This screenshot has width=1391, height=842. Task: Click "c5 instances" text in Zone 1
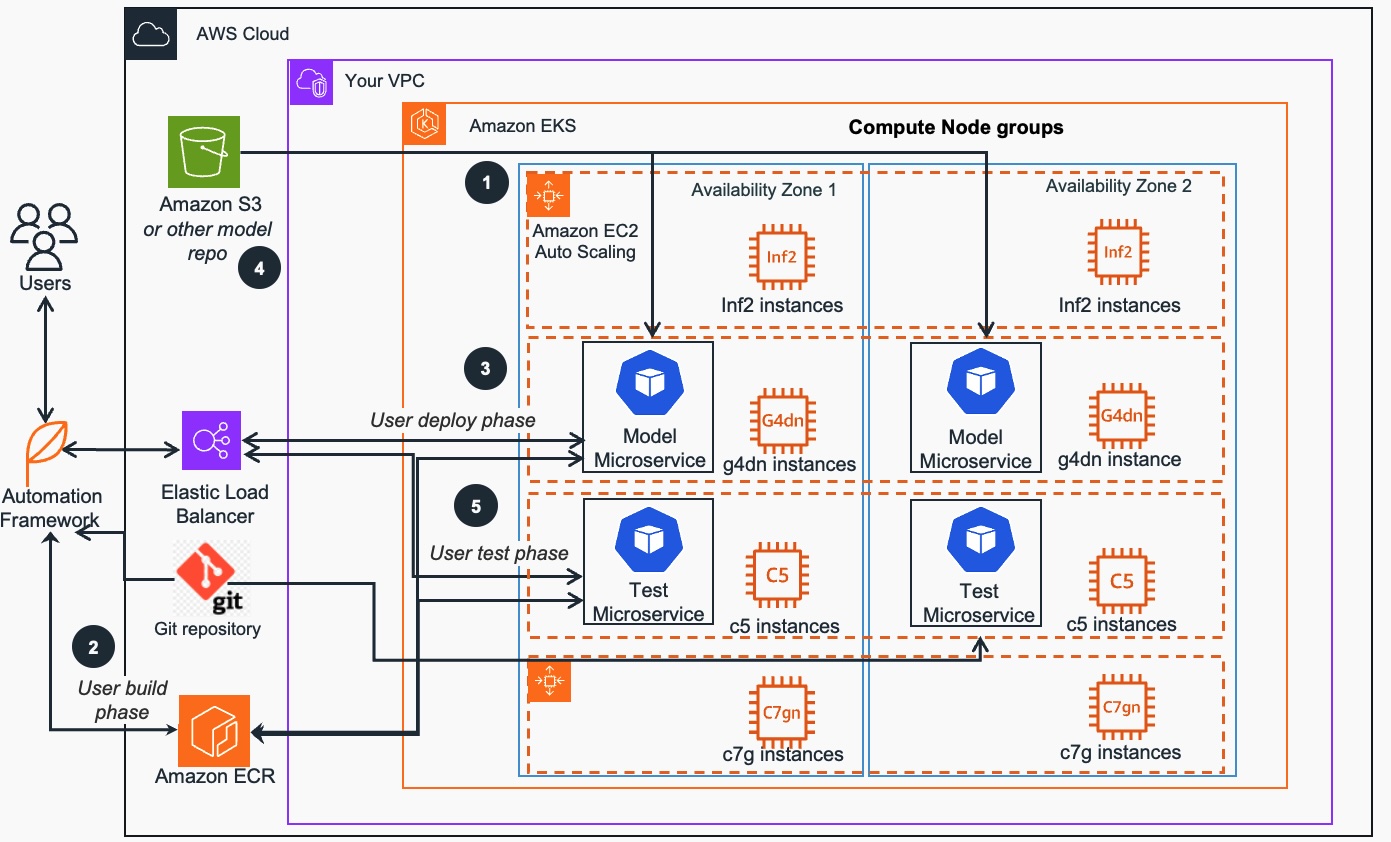click(x=784, y=627)
